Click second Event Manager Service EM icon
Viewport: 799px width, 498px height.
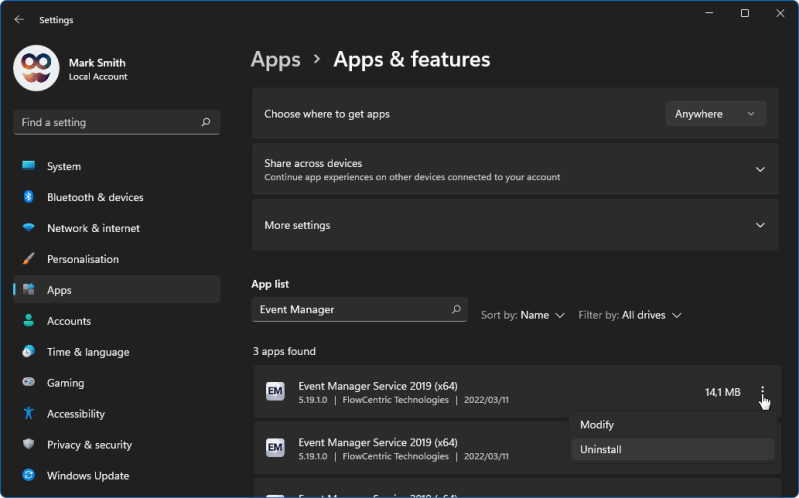[275, 448]
